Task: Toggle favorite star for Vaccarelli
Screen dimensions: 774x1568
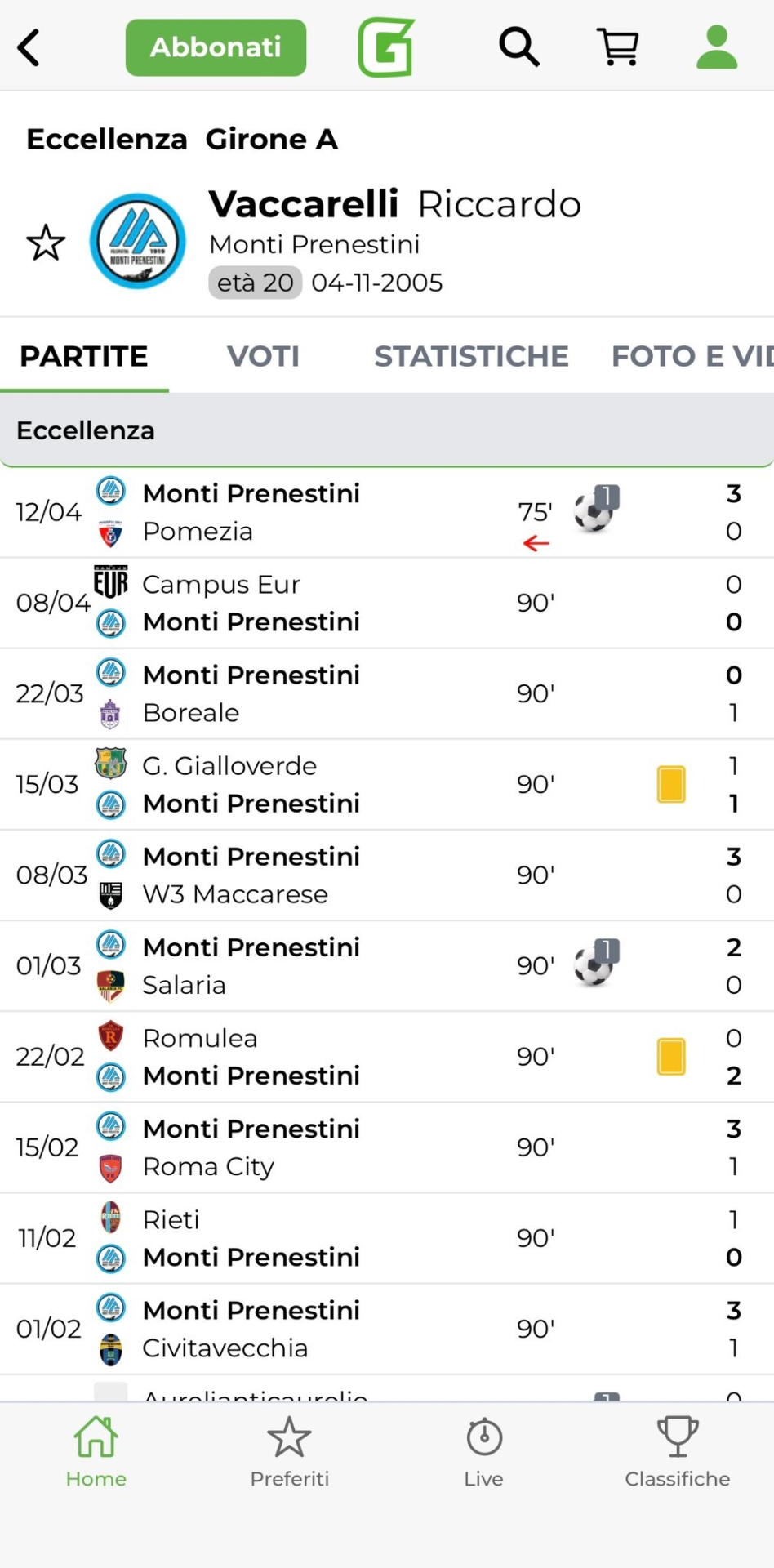Action: [46, 243]
